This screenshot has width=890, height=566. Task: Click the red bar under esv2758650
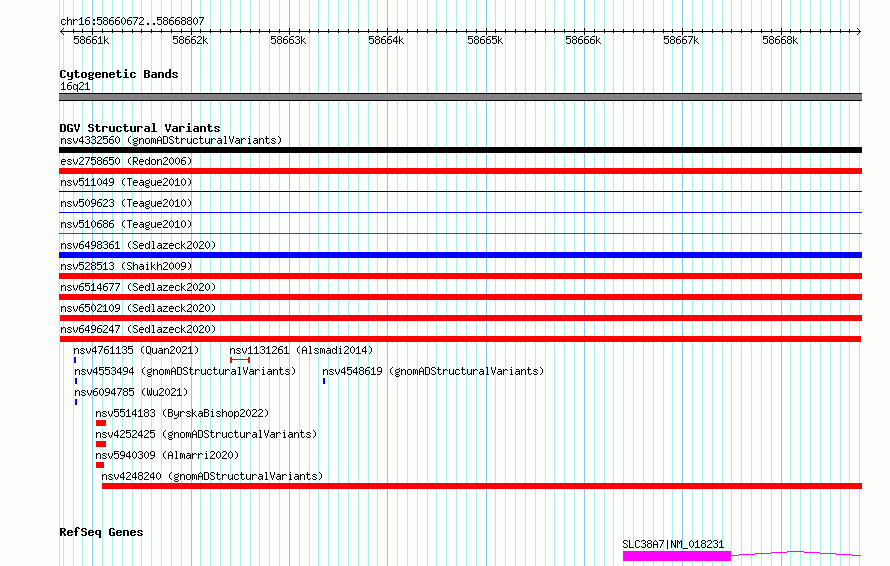tap(460, 171)
